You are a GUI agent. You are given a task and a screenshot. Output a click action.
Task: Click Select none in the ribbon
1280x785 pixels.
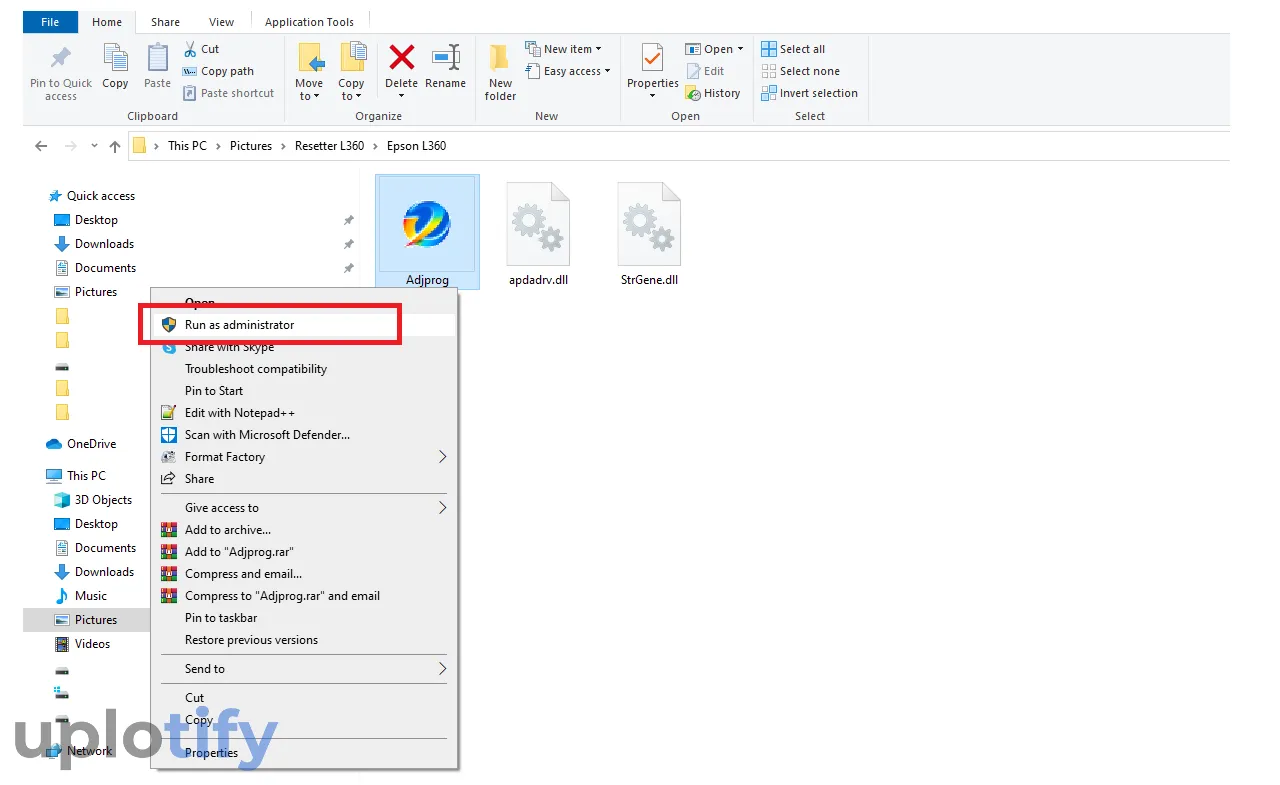coord(800,71)
